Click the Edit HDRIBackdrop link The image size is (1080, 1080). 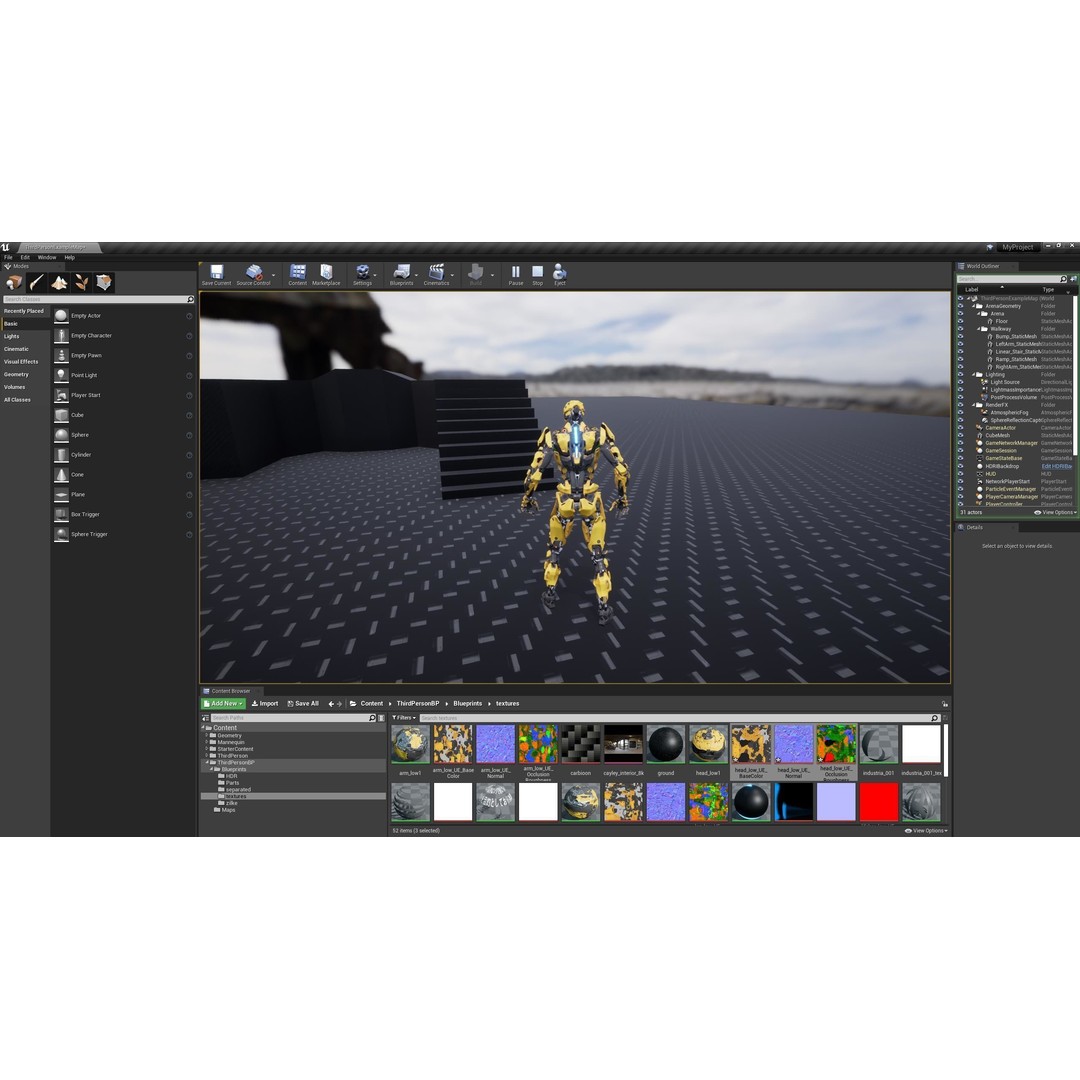pyautogui.click(x=1057, y=466)
